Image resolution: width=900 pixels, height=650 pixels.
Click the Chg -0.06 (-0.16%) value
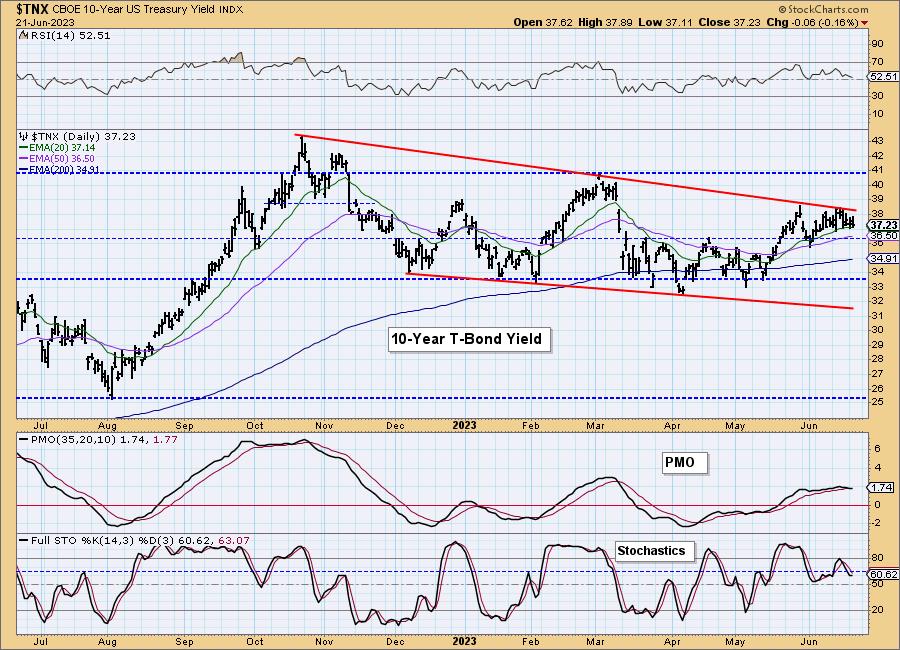click(x=812, y=22)
